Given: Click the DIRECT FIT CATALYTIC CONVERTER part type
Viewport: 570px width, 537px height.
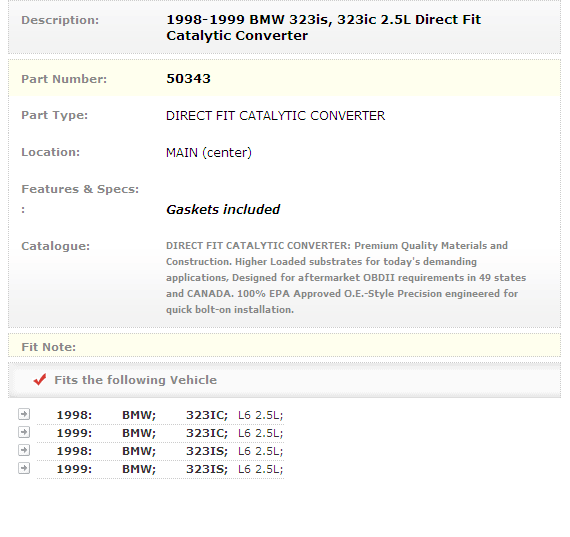Looking at the screenshot, I should [x=275, y=116].
